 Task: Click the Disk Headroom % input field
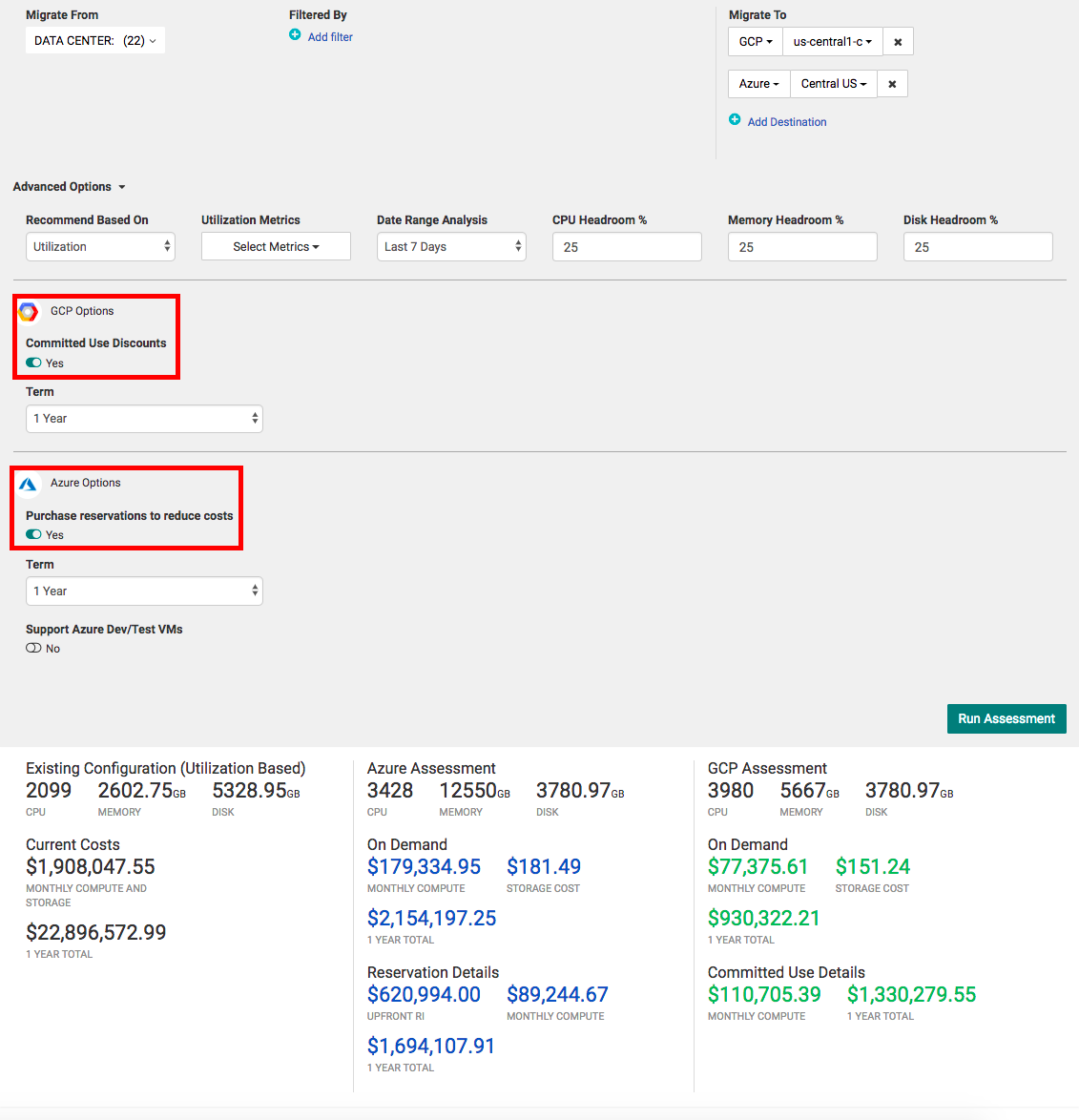978,246
